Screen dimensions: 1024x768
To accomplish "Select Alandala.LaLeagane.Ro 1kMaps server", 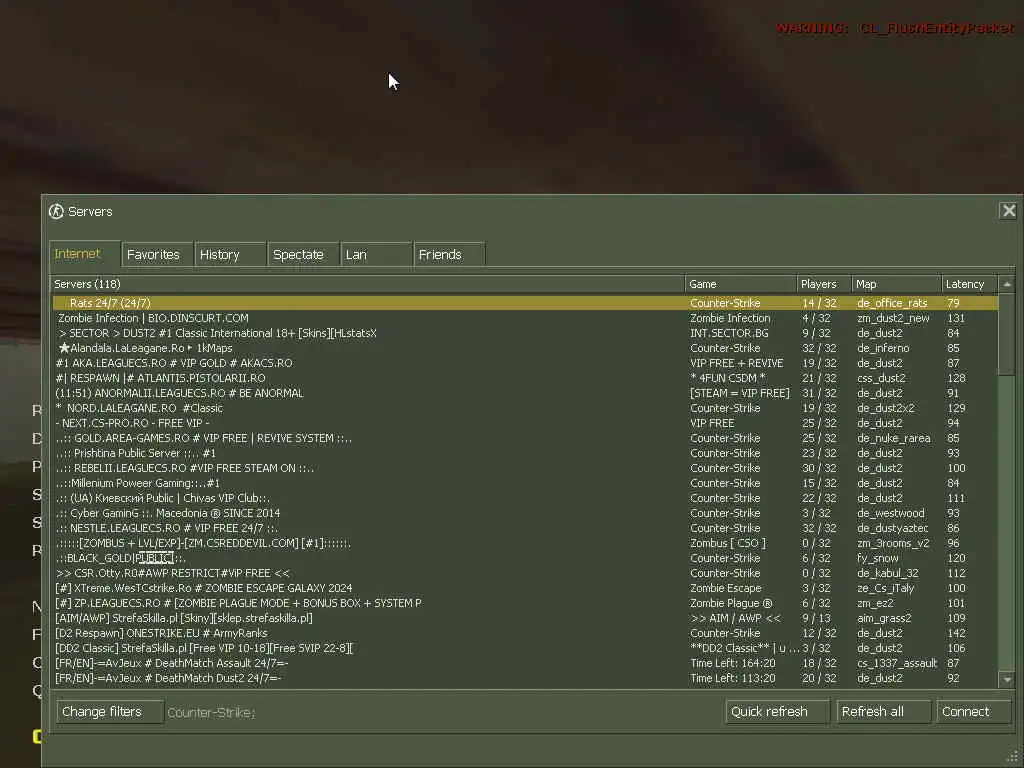I will (525, 348).
